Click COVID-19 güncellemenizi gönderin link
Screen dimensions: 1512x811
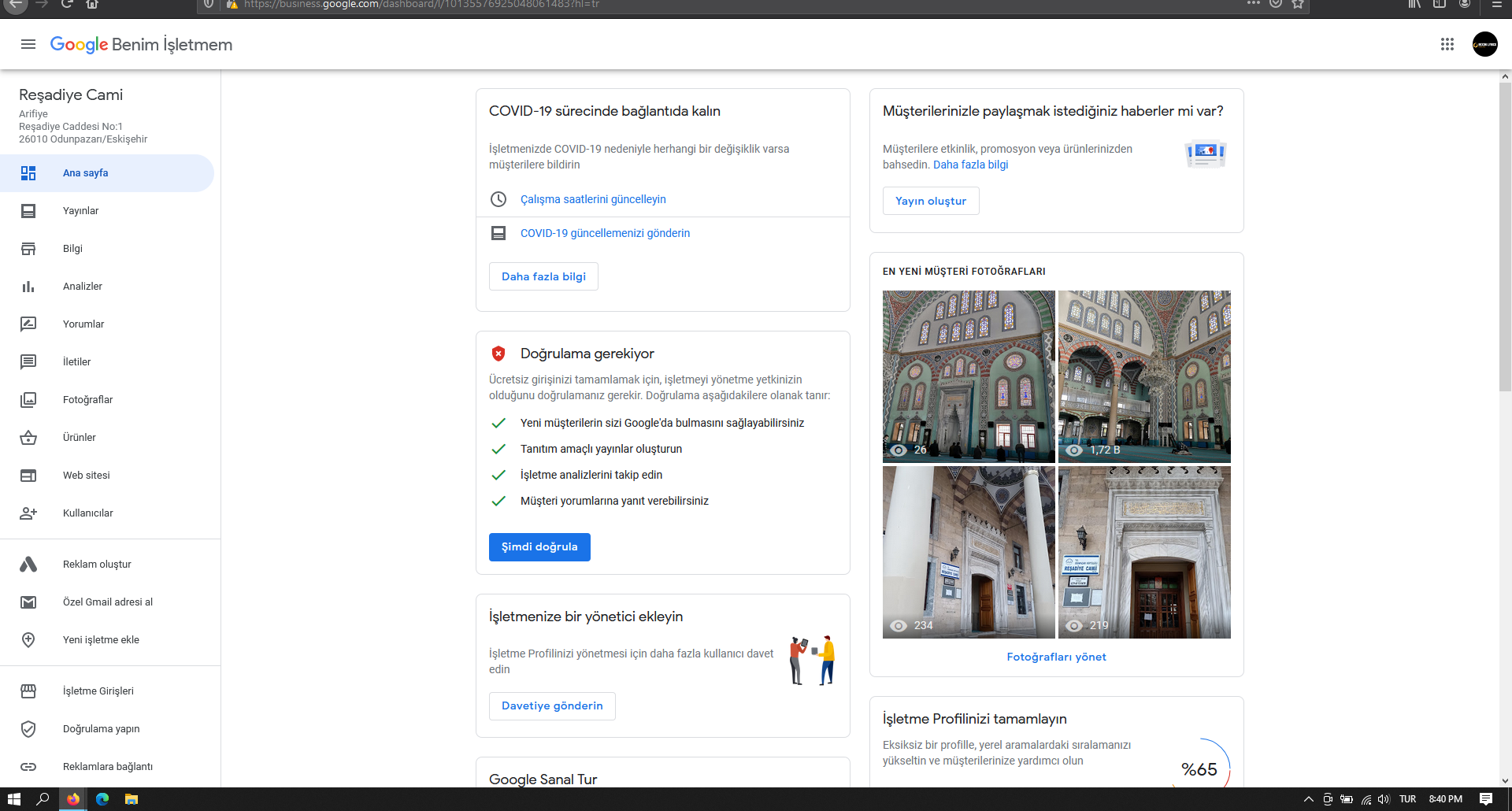click(605, 233)
